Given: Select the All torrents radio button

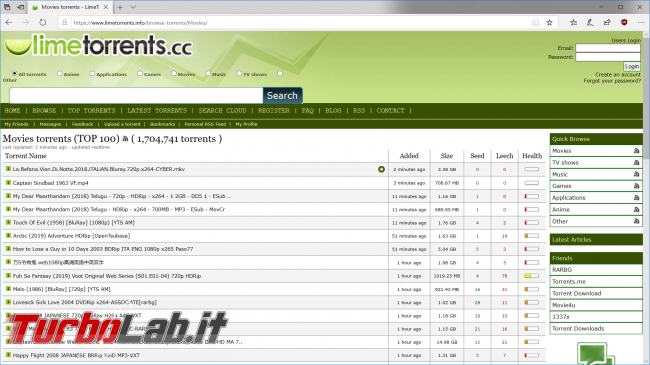Looking at the screenshot, I should [x=15, y=73].
